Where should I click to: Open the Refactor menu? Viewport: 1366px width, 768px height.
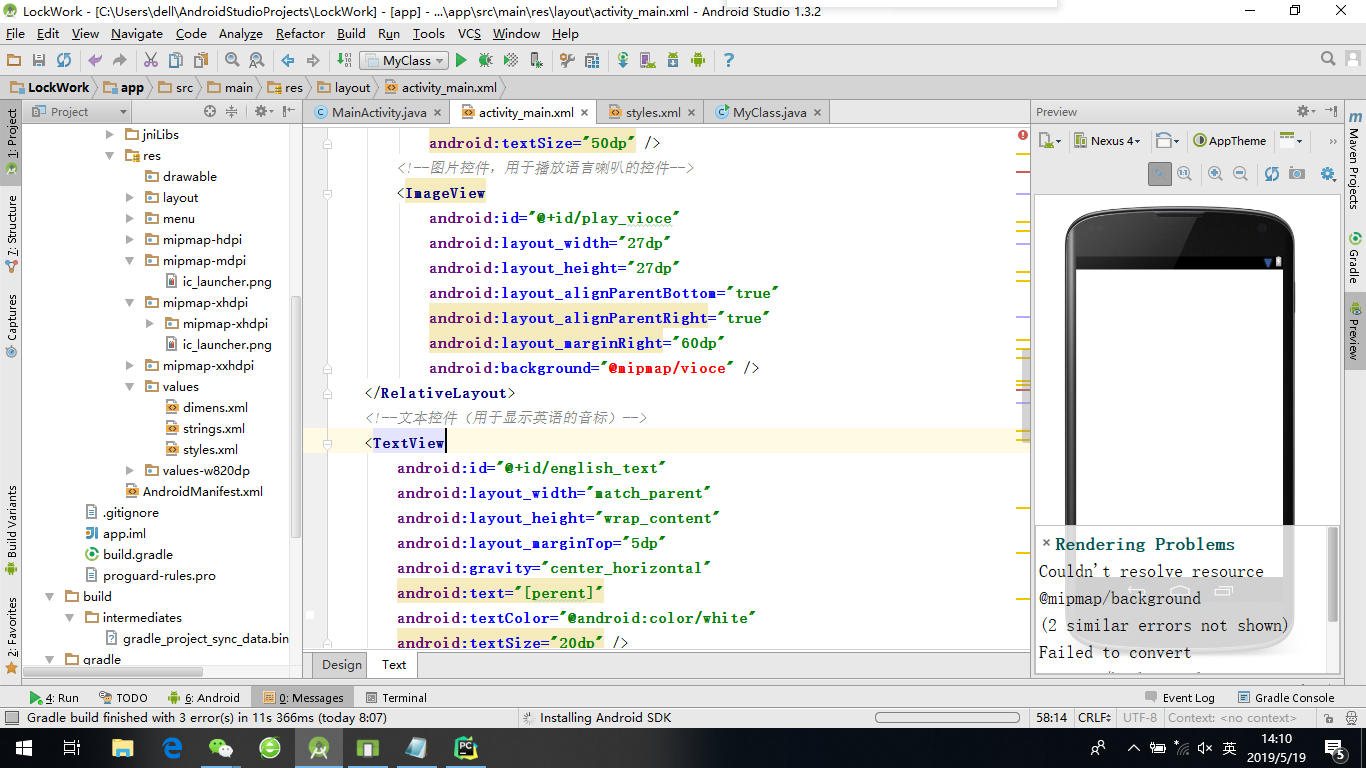tap(300, 33)
